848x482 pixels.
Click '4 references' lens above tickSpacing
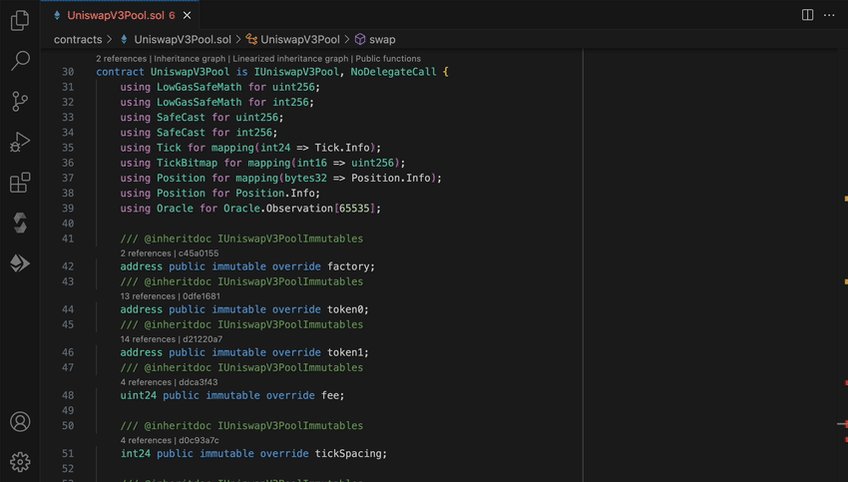(145, 440)
